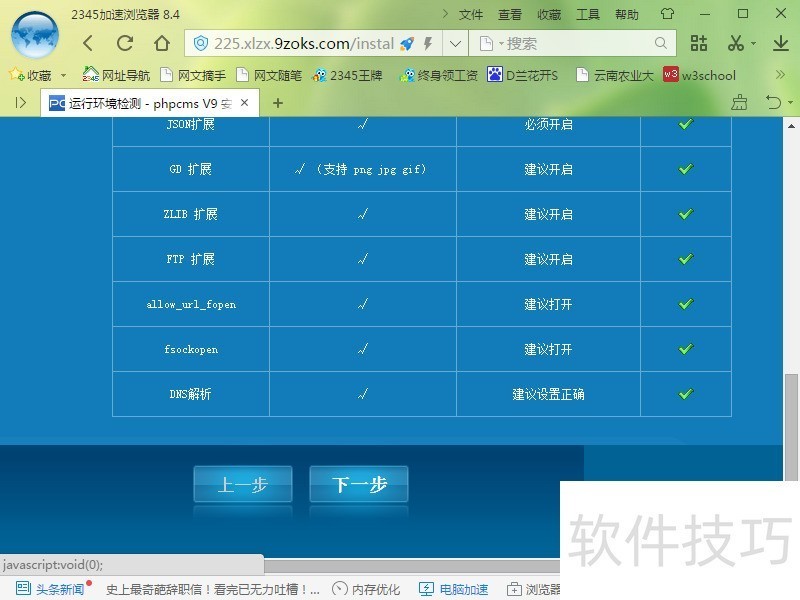Click the 建议设置正确 cell

click(548, 394)
